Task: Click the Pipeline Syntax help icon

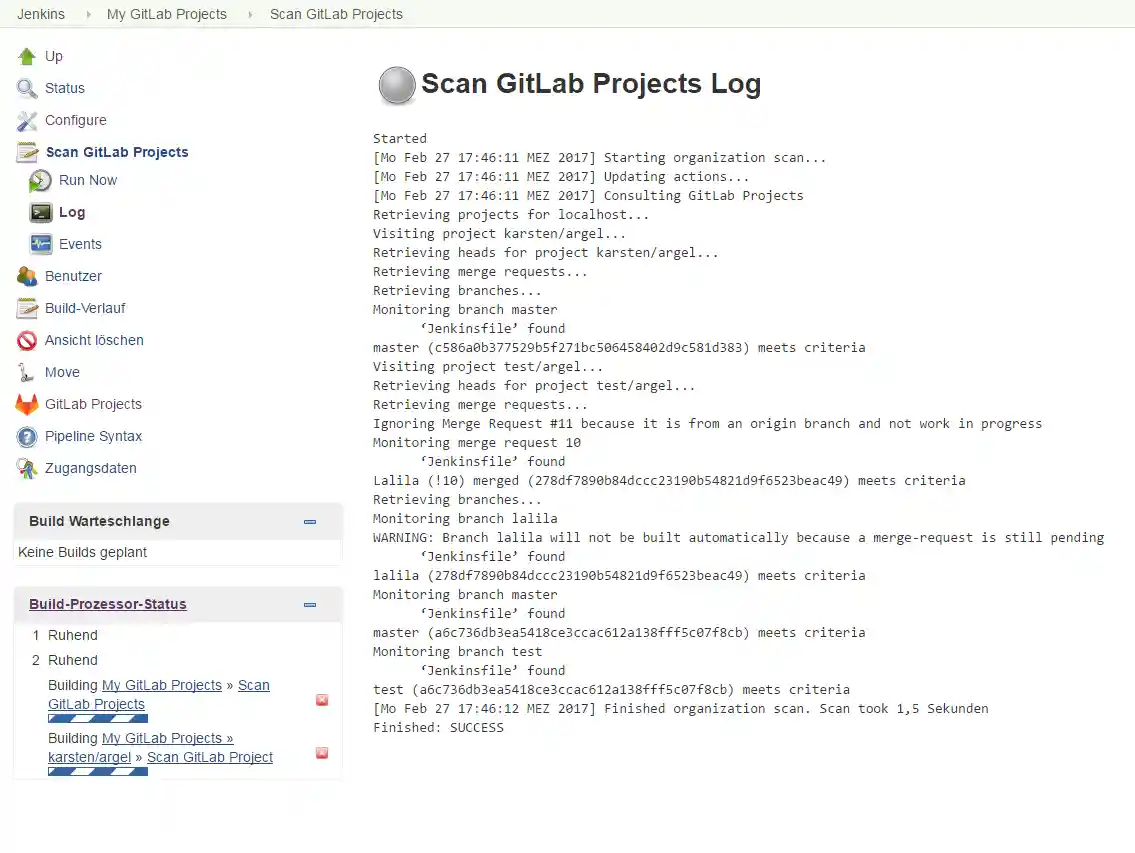Action: (27, 437)
